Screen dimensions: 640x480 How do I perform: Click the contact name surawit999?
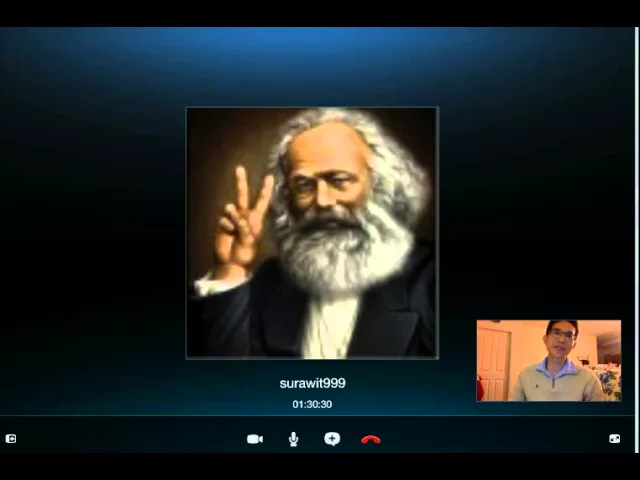click(313, 383)
